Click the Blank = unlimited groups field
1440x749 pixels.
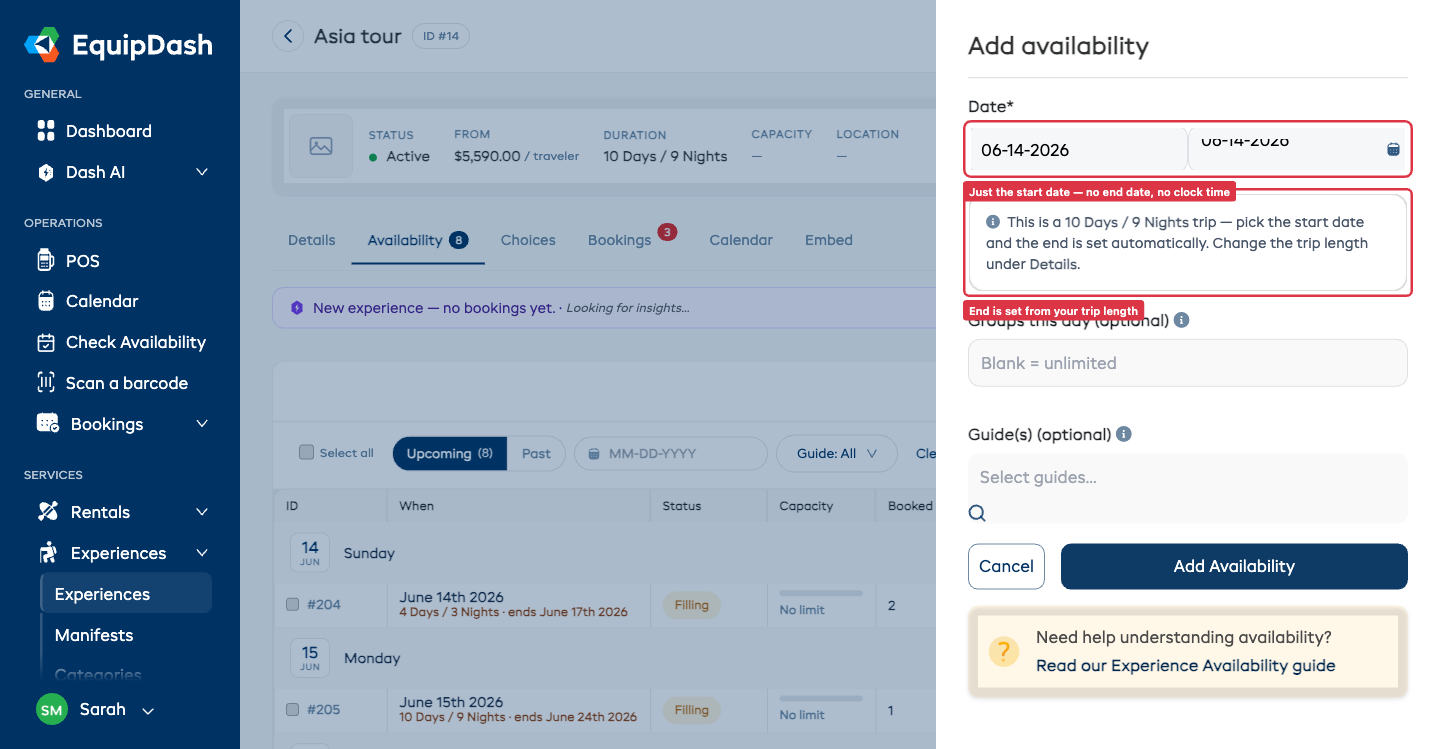coord(1188,363)
